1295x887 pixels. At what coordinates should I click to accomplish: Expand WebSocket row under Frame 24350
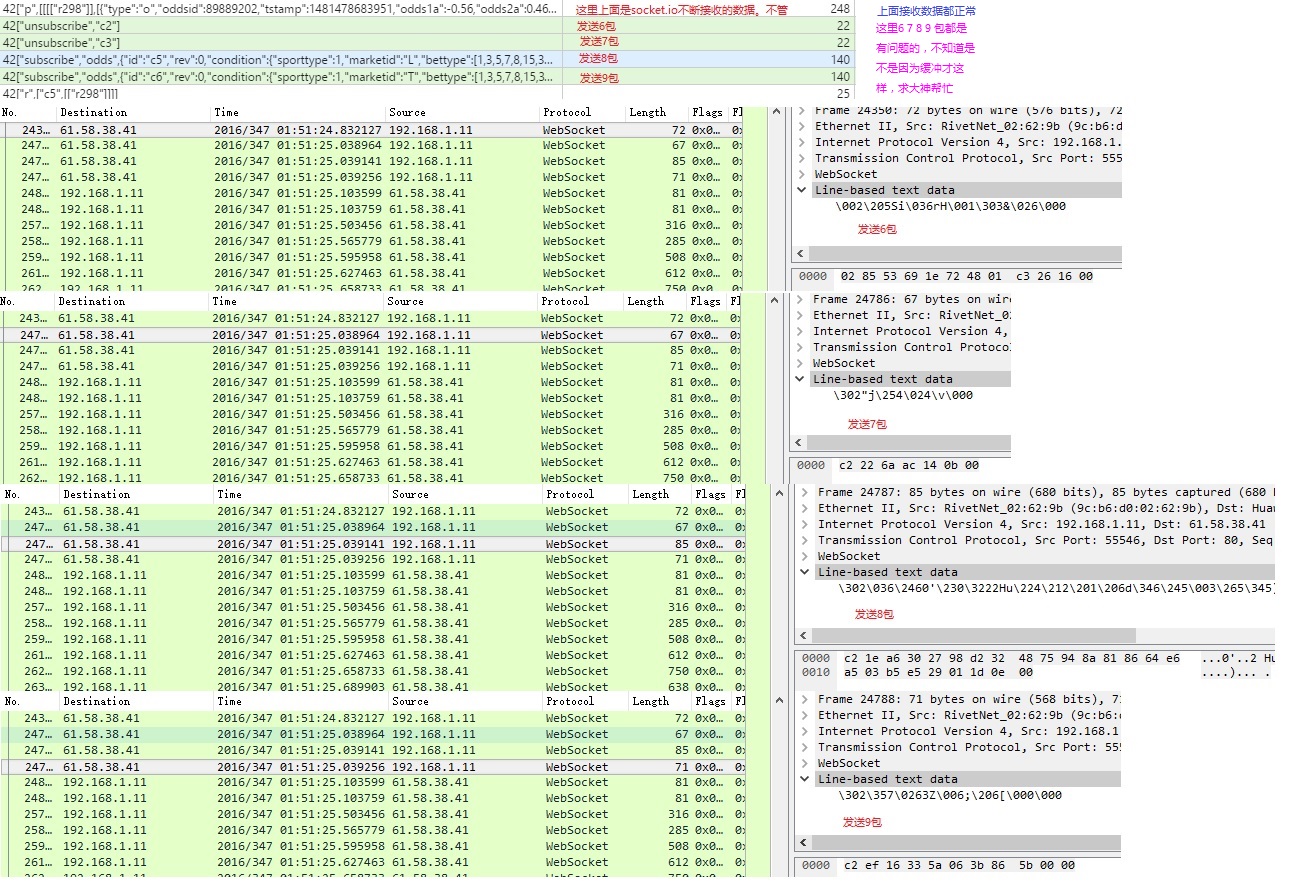pyautogui.click(x=801, y=174)
